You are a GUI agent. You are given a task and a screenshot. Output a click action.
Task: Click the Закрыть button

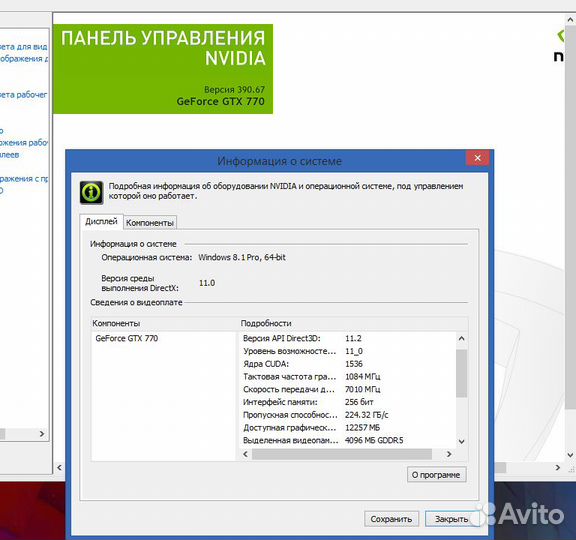coord(452,519)
